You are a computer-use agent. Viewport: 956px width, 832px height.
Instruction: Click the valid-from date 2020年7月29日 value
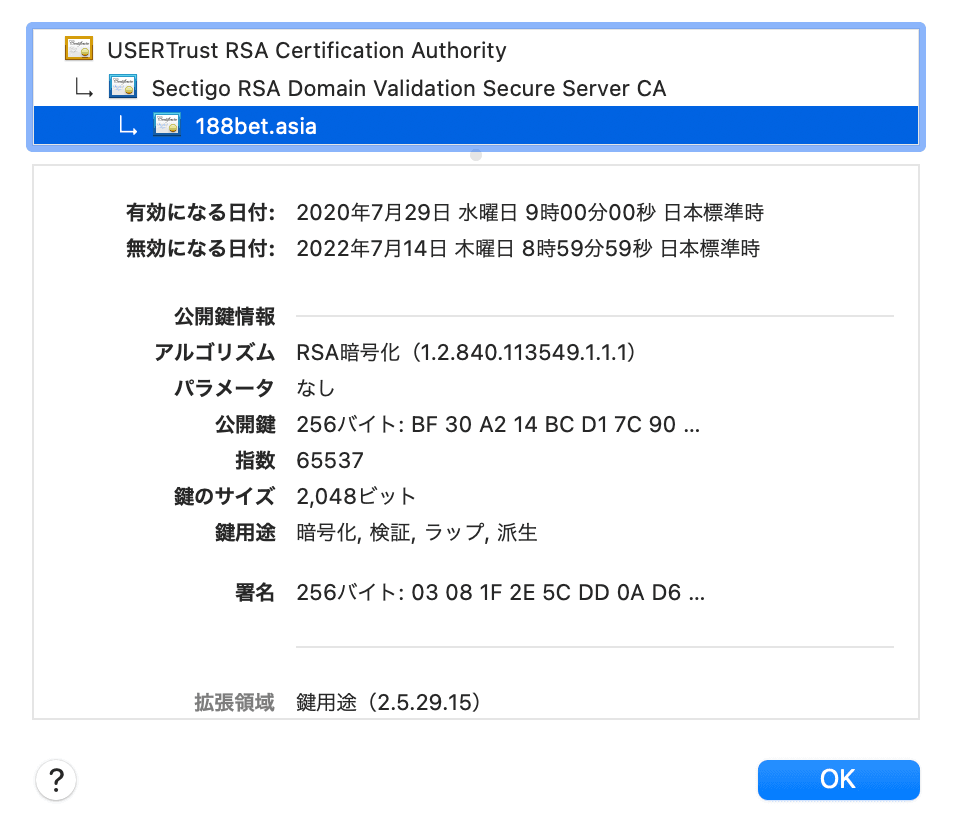click(530, 212)
